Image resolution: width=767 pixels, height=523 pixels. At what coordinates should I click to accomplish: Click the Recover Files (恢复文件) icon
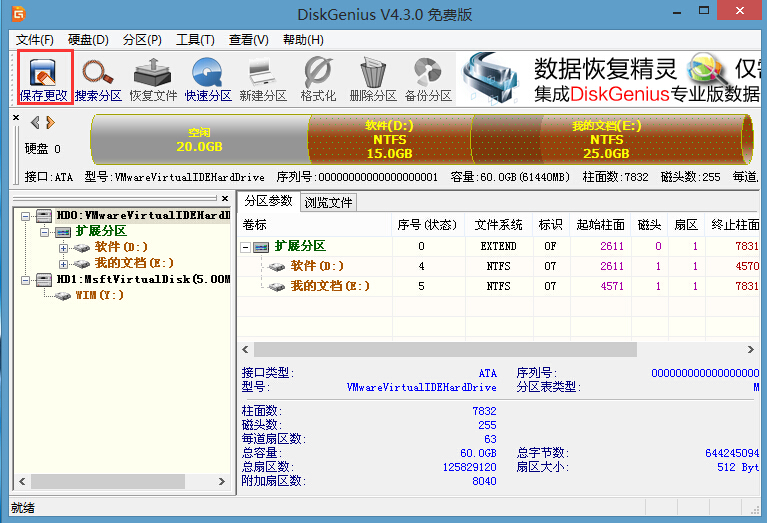pyautogui.click(x=153, y=78)
